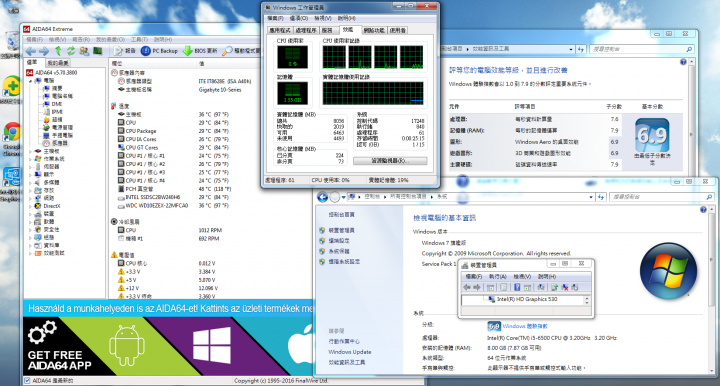The height and width of the screenshot is (386, 720).
Task: Switch to 網路功能 networking tab in Task Manager
Action: coord(374,30)
